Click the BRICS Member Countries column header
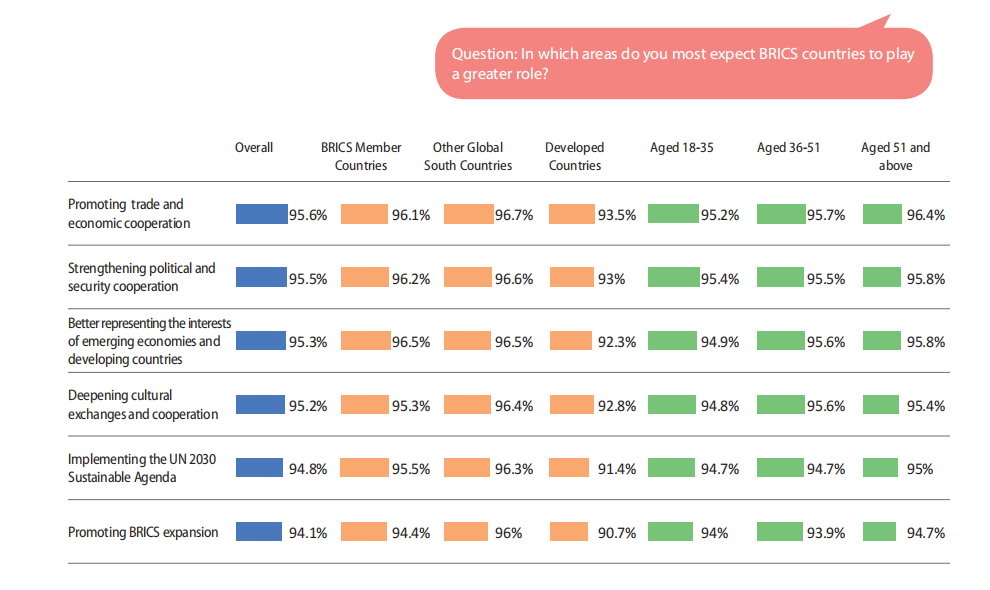The width and height of the screenshot is (990, 590). 361,156
